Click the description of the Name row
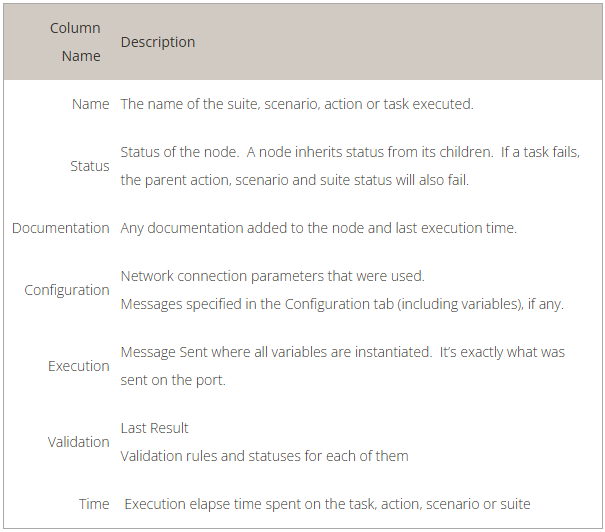This screenshot has width=605, height=532. pyautogui.click(x=297, y=104)
